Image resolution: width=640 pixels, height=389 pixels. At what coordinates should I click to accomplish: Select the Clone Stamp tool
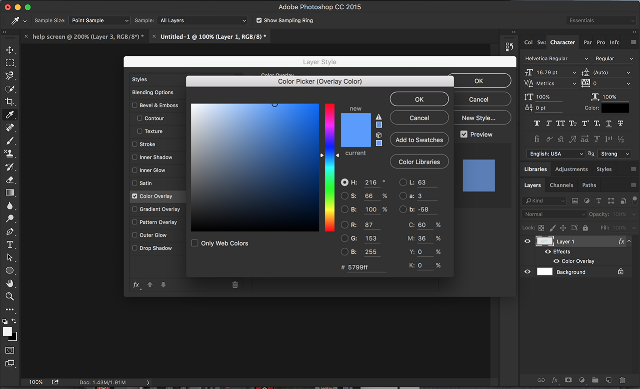click(x=9, y=153)
